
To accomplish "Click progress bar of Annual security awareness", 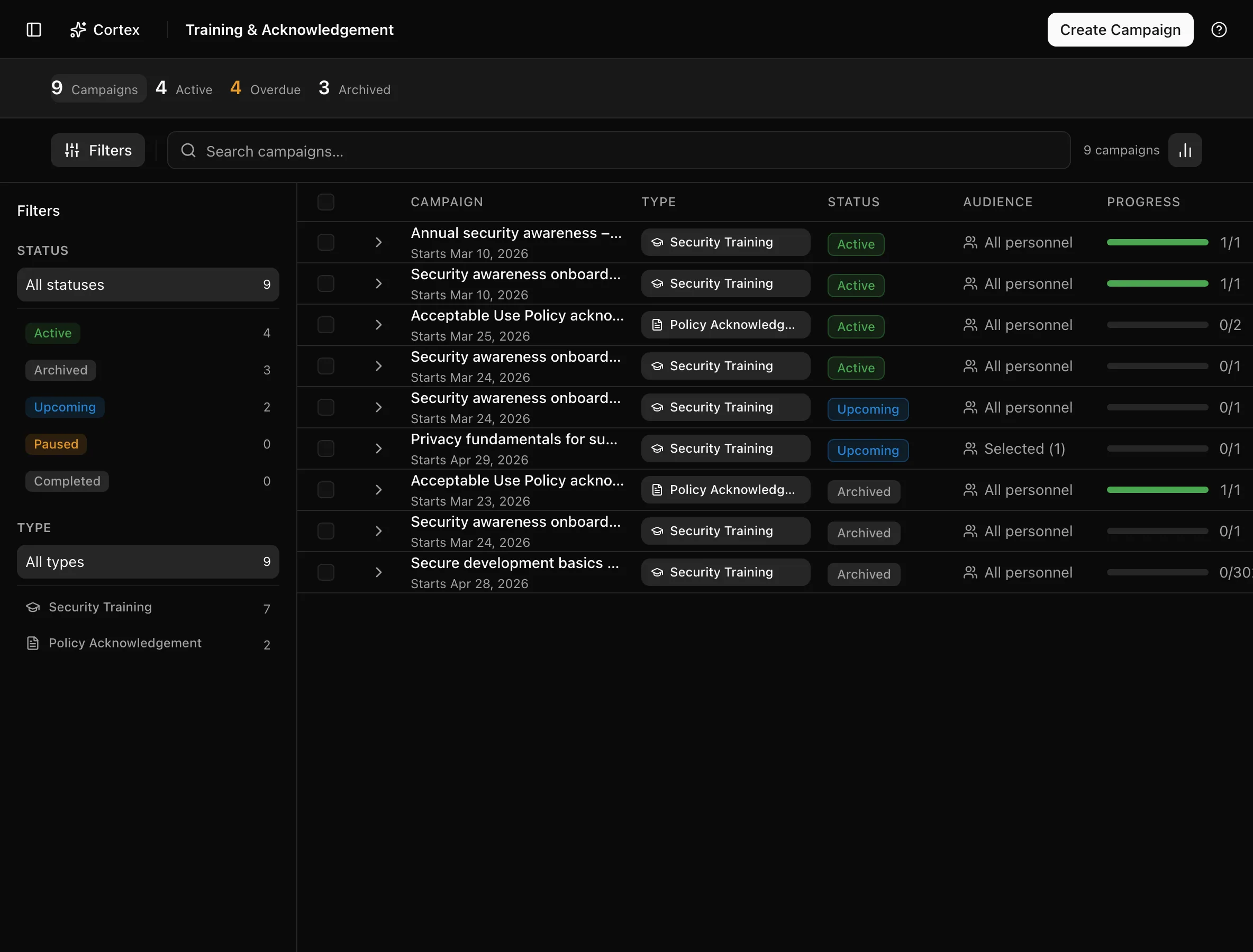I will click(x=1157, y=243).
